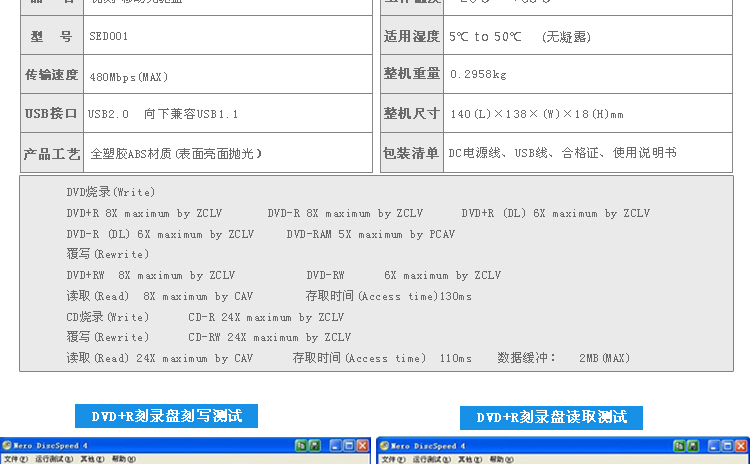Open 帮助 menu in right Nero window

pos(499,459)
